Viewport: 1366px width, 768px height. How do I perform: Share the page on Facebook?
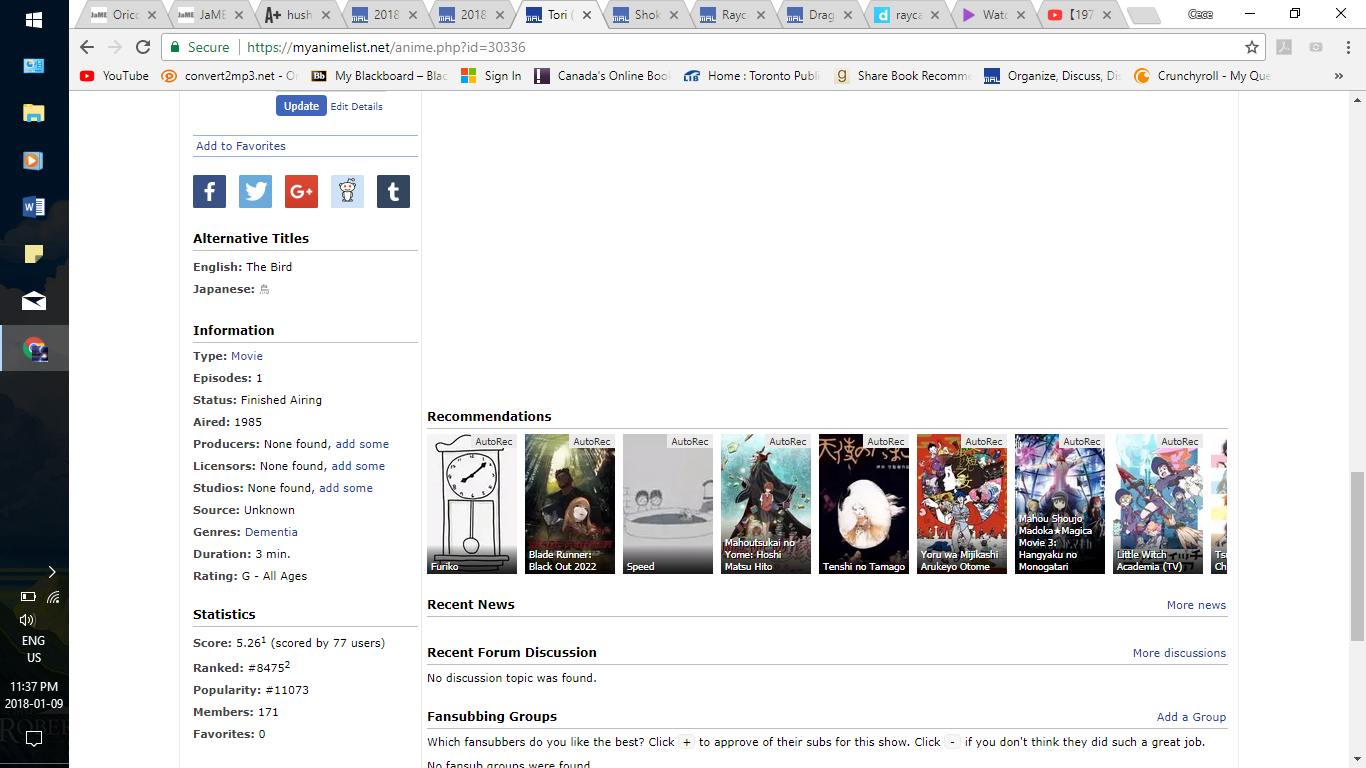209,192
